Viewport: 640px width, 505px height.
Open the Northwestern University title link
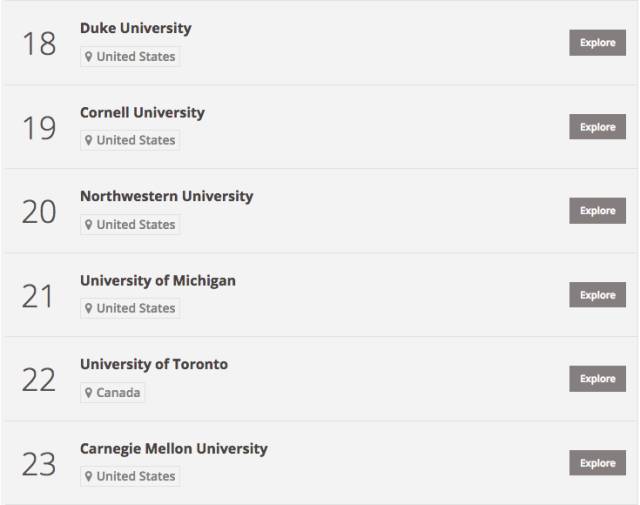(x=167, y=196)
